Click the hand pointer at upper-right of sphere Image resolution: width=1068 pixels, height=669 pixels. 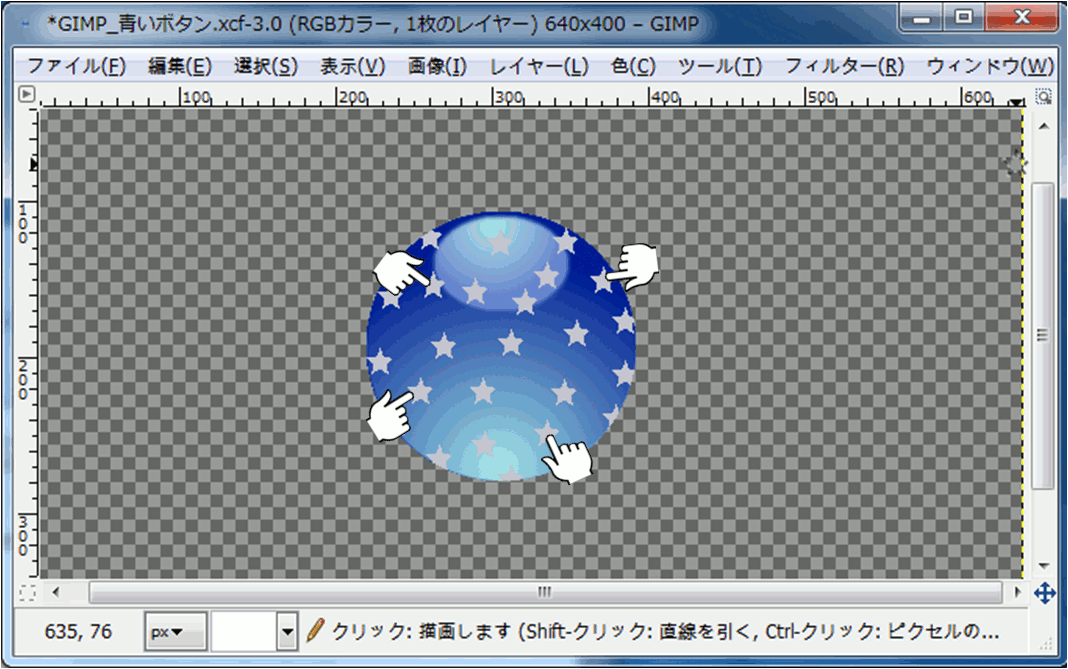[633, 264]
